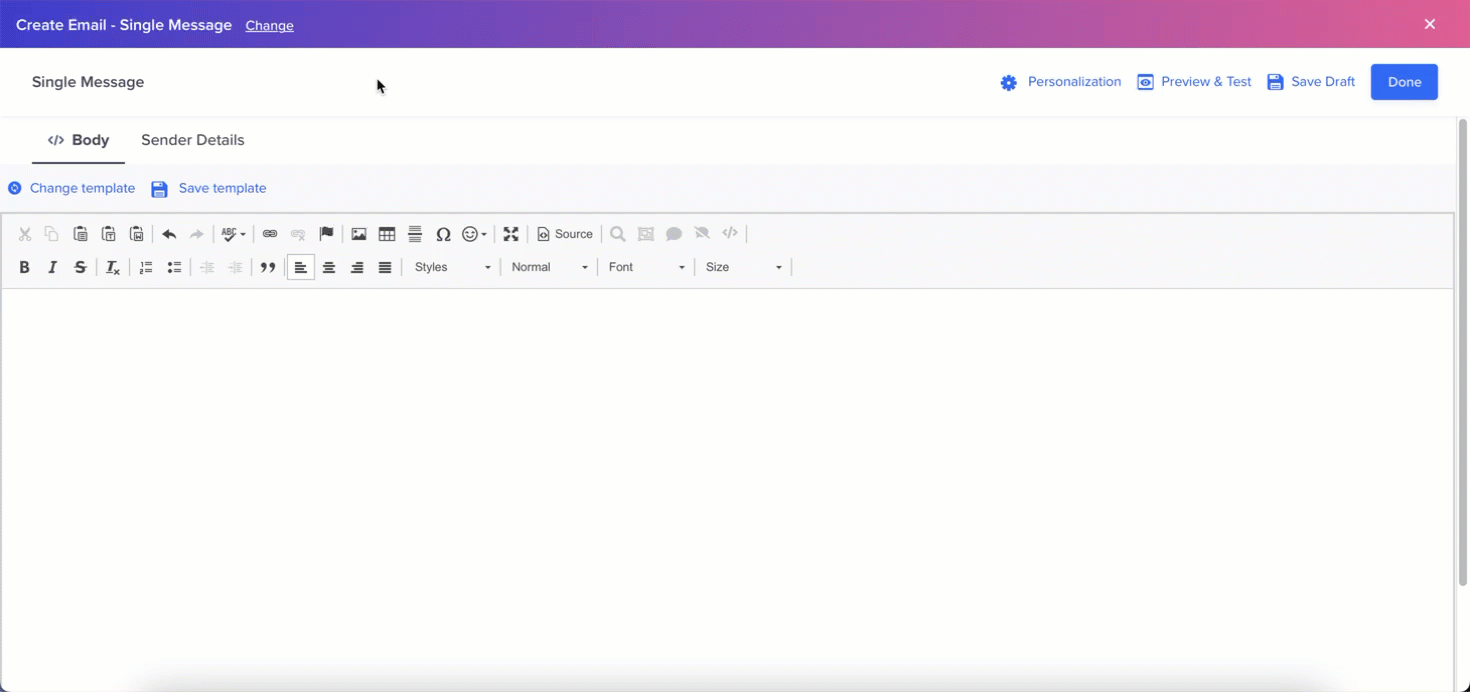
Task: Open the Font dropdown
Action: pyautogui.click(x=647, y=267)
